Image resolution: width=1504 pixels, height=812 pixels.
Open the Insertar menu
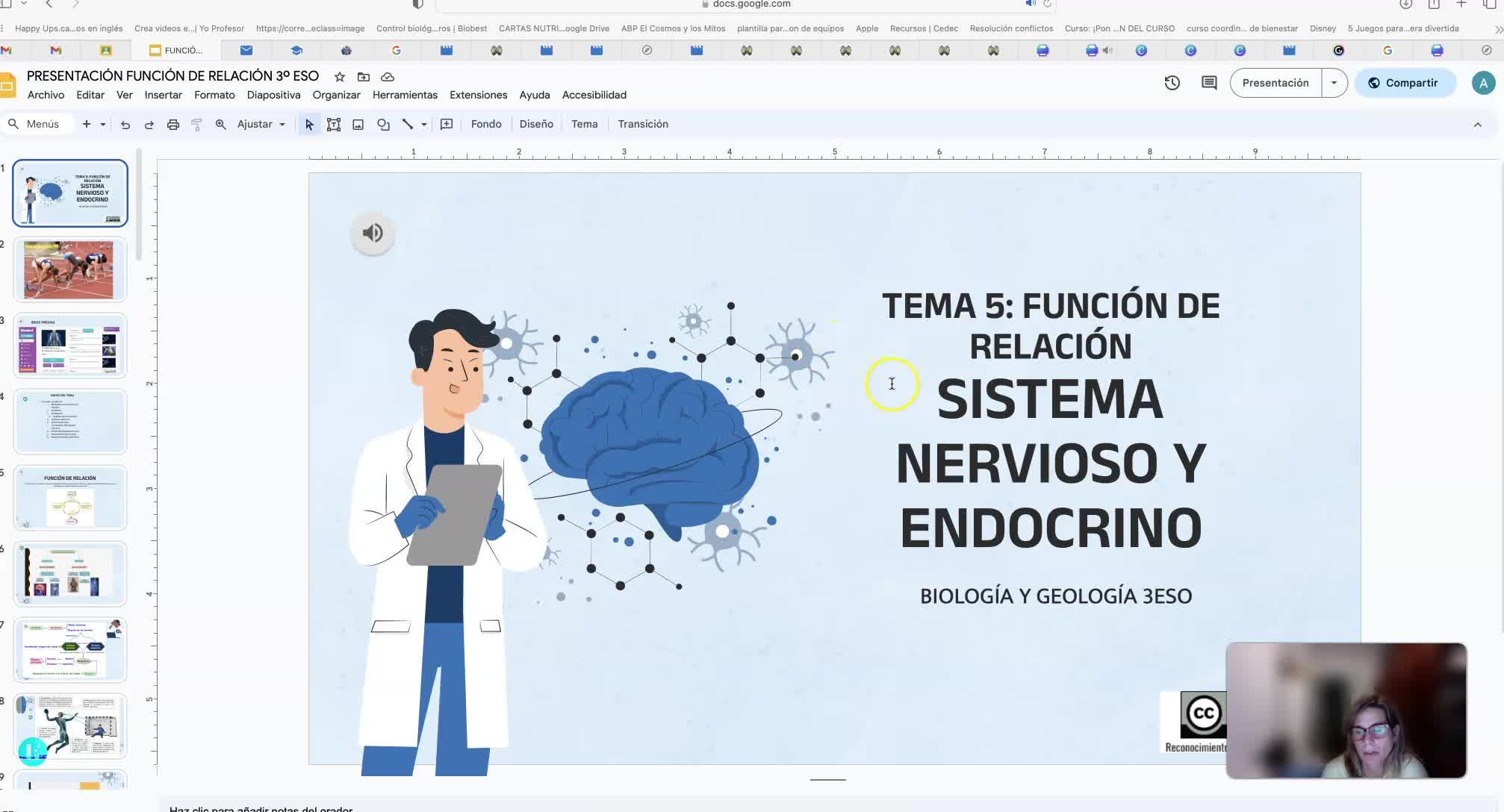163,95
